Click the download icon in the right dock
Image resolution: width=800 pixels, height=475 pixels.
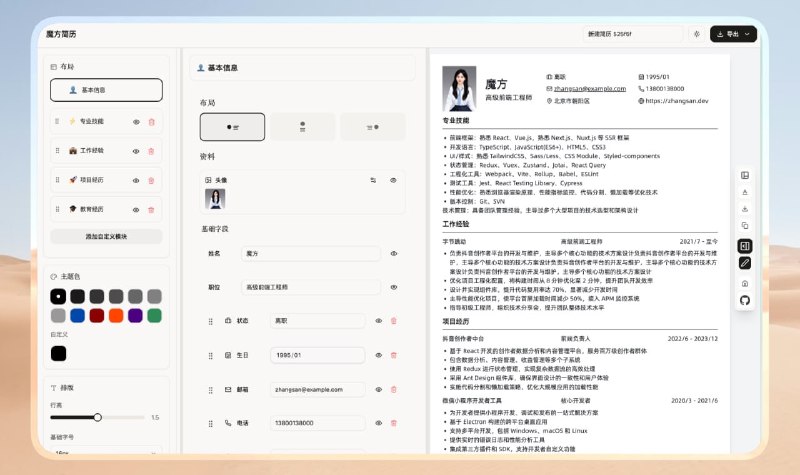[x=745, y=209]
